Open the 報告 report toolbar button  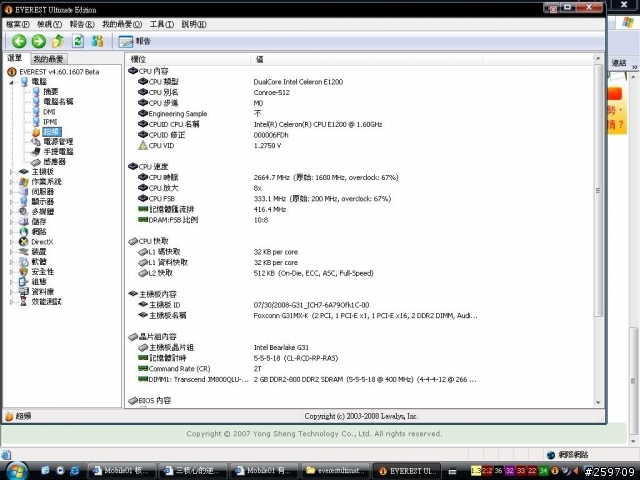click(x=134, y=41)
